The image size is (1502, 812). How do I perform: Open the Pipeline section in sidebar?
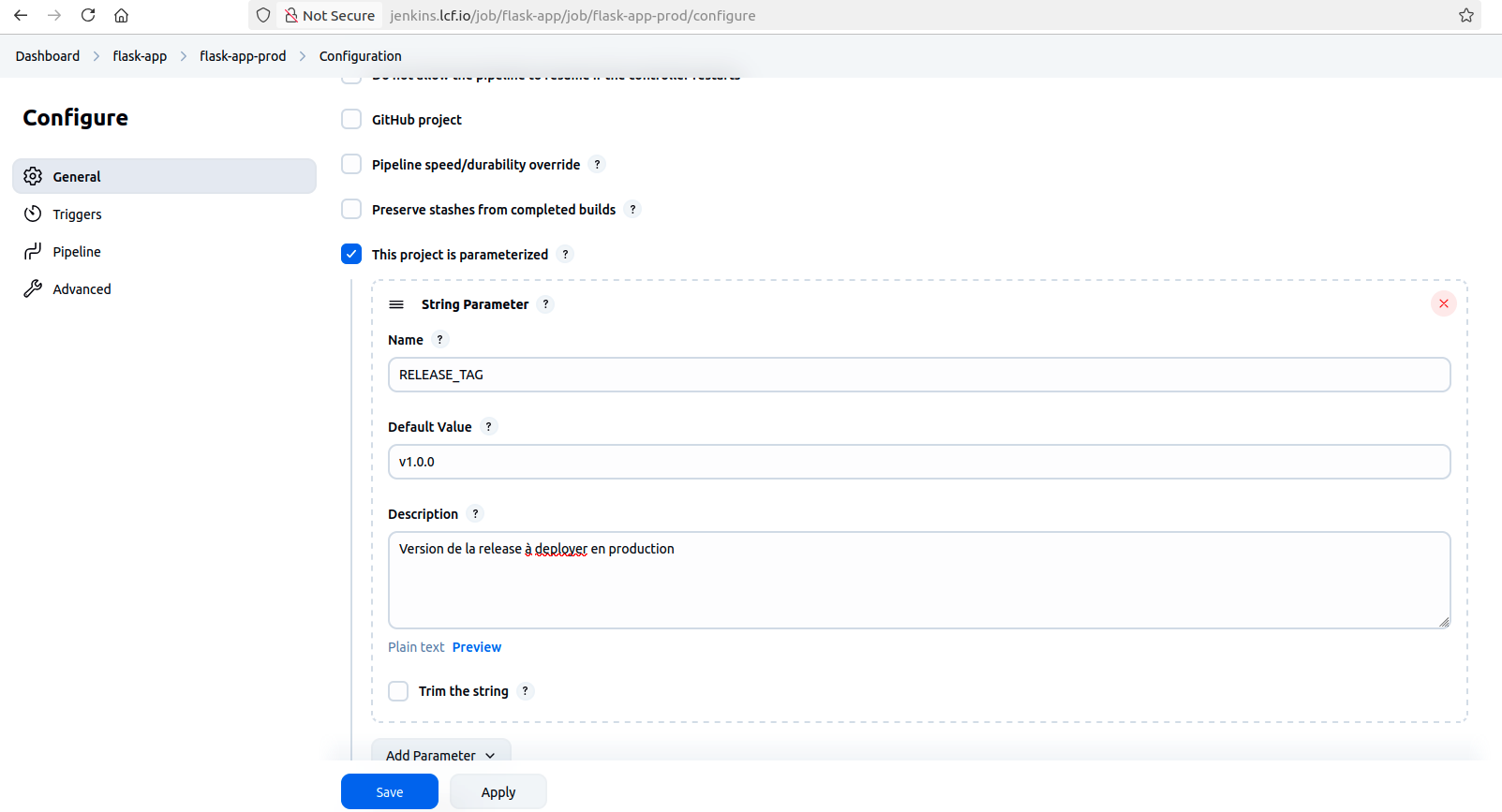[x=77, y=252]
